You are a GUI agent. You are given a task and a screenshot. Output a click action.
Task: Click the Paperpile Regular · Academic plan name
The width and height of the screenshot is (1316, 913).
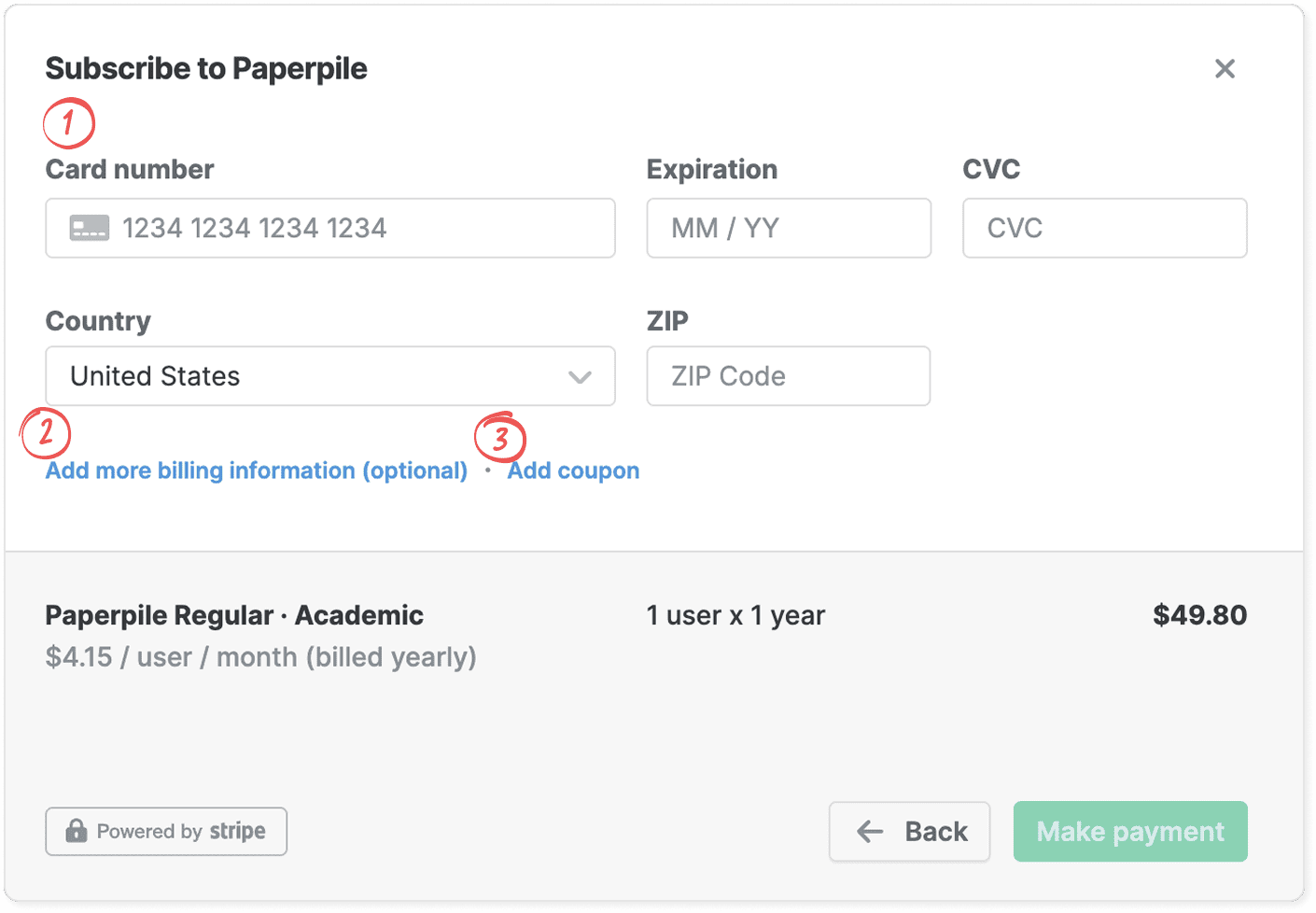[x=234, y=615]
